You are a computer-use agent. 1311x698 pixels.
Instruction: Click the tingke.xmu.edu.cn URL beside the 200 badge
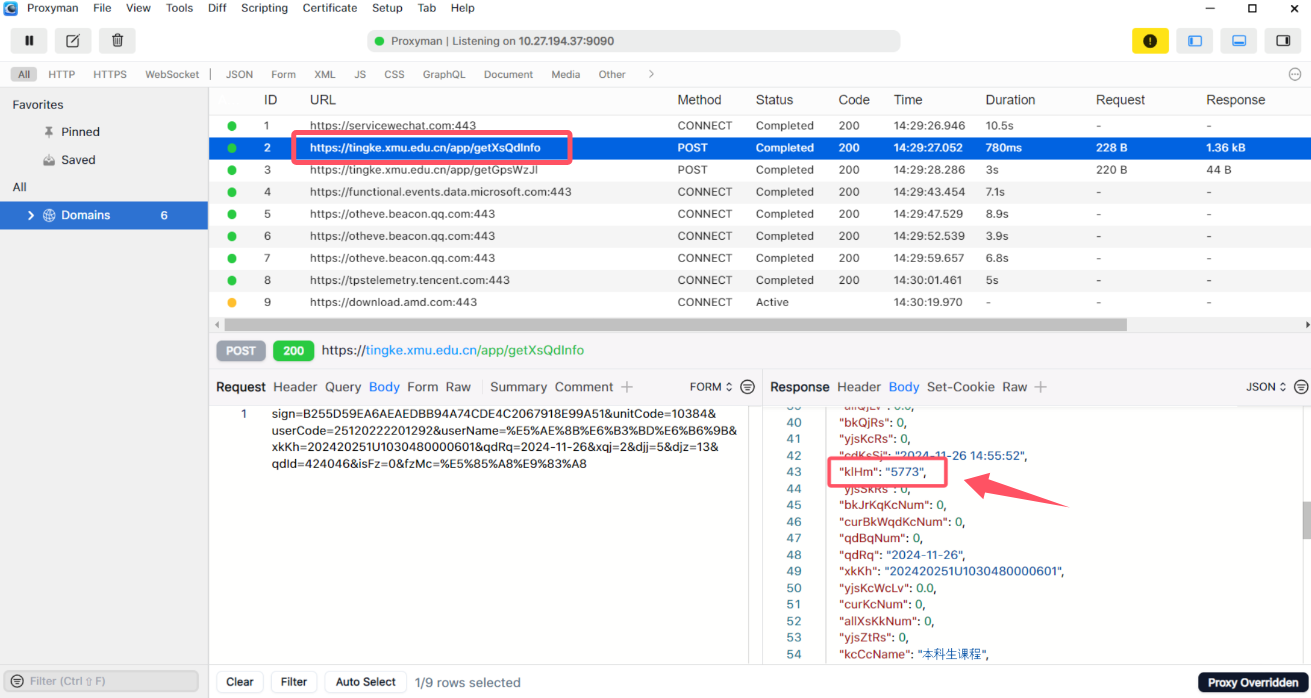(453, 351)
